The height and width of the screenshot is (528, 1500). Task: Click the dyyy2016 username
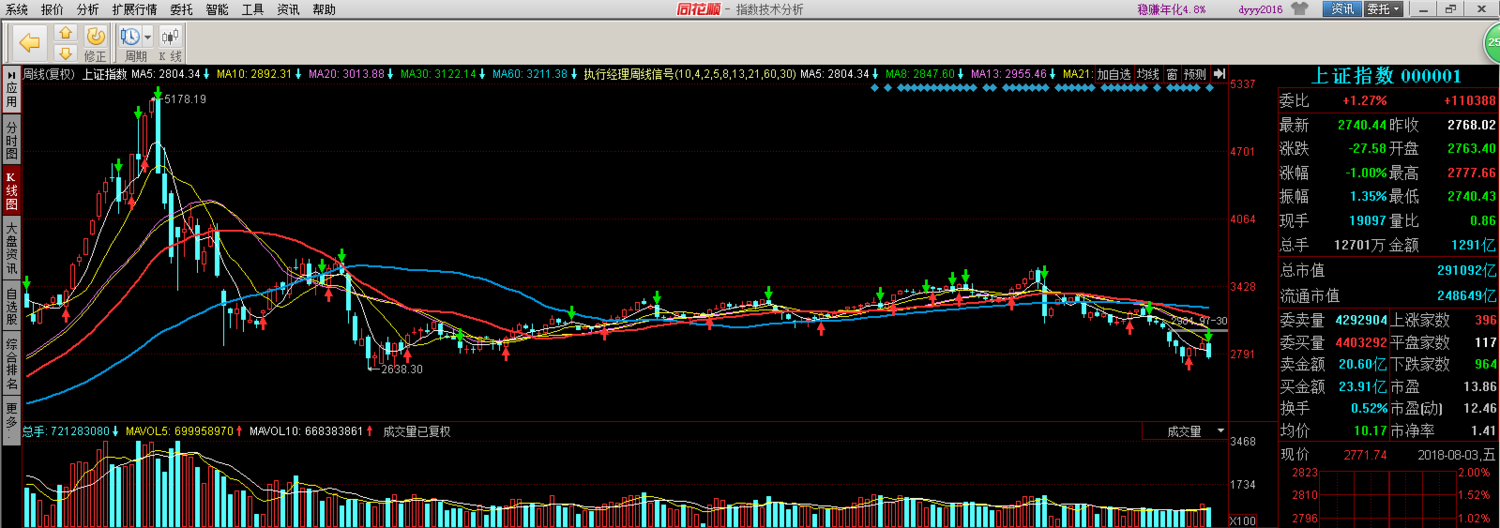[1259, 9]
